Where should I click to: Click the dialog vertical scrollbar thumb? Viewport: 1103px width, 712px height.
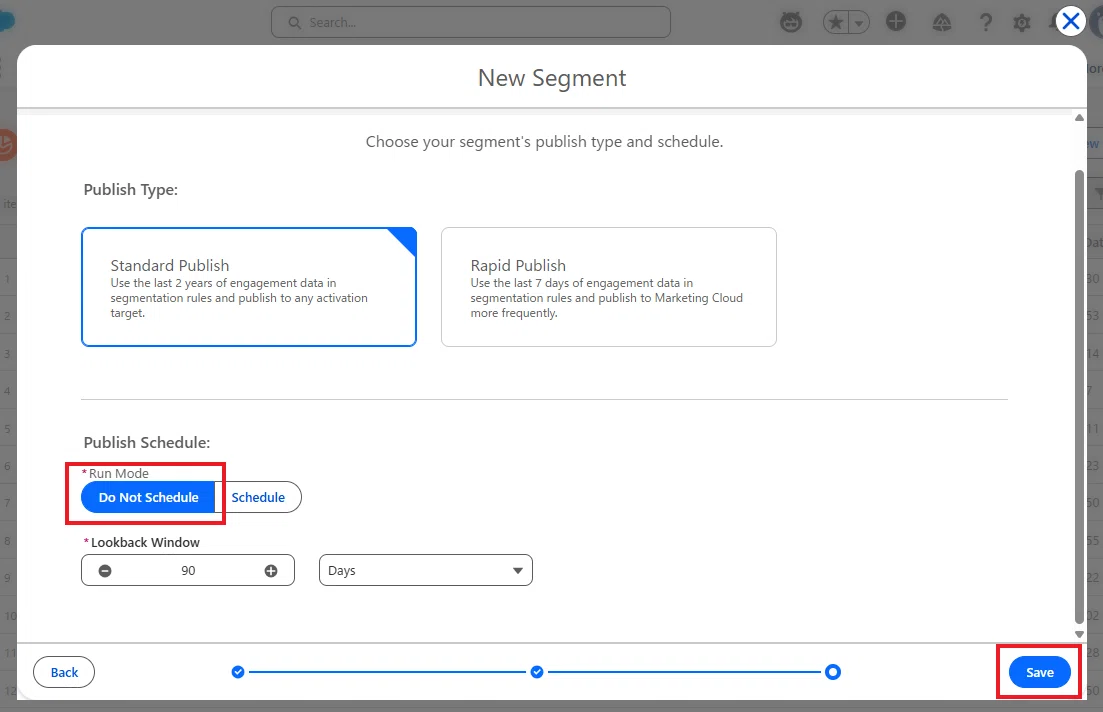(1079, 396)
